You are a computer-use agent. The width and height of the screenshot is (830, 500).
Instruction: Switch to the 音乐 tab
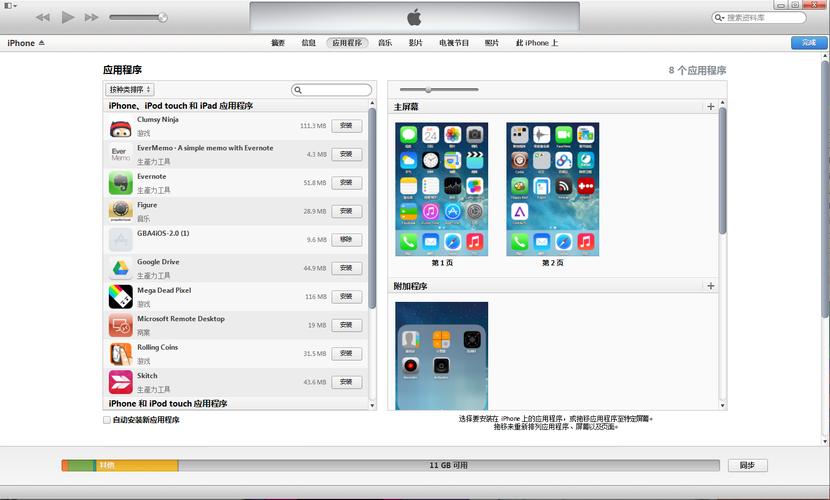point(385,43)
